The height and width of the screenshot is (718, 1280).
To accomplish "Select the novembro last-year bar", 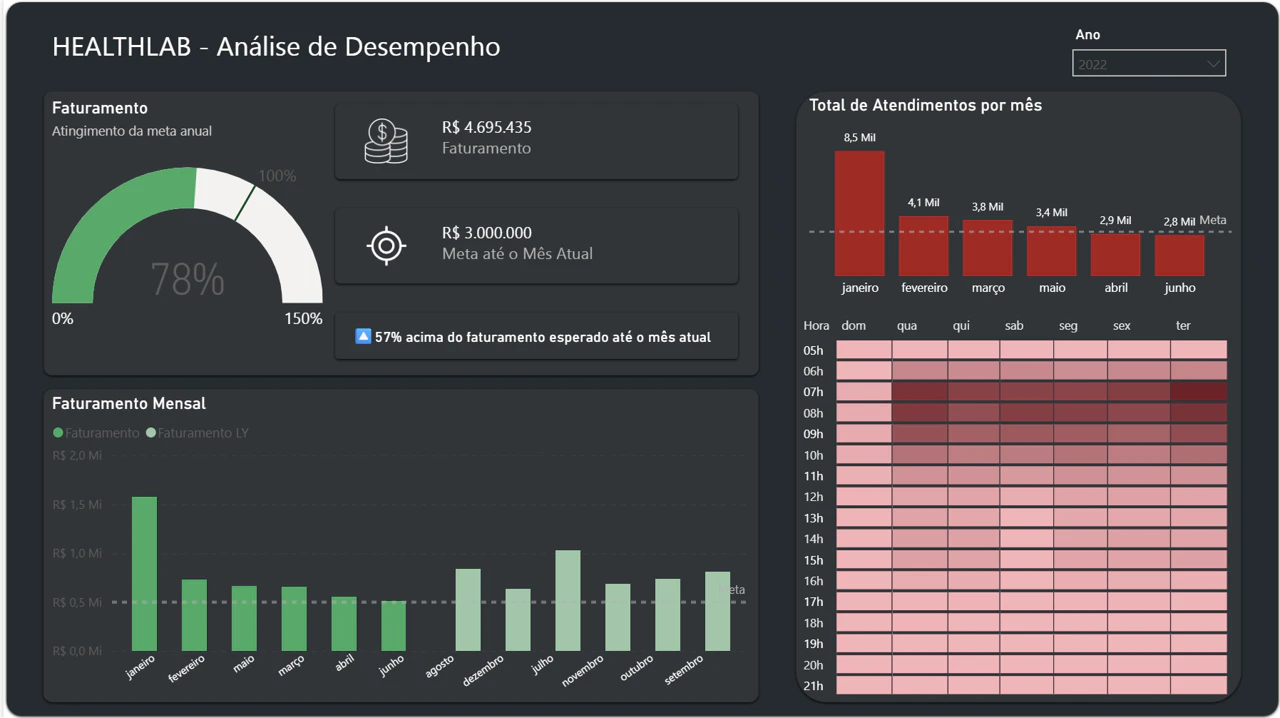I will (618, 617).
